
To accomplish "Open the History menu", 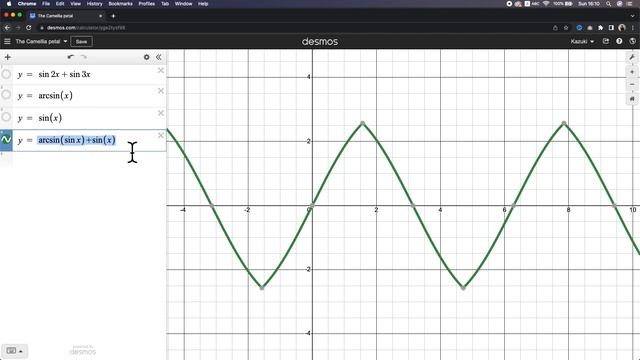I will point(95,4).
